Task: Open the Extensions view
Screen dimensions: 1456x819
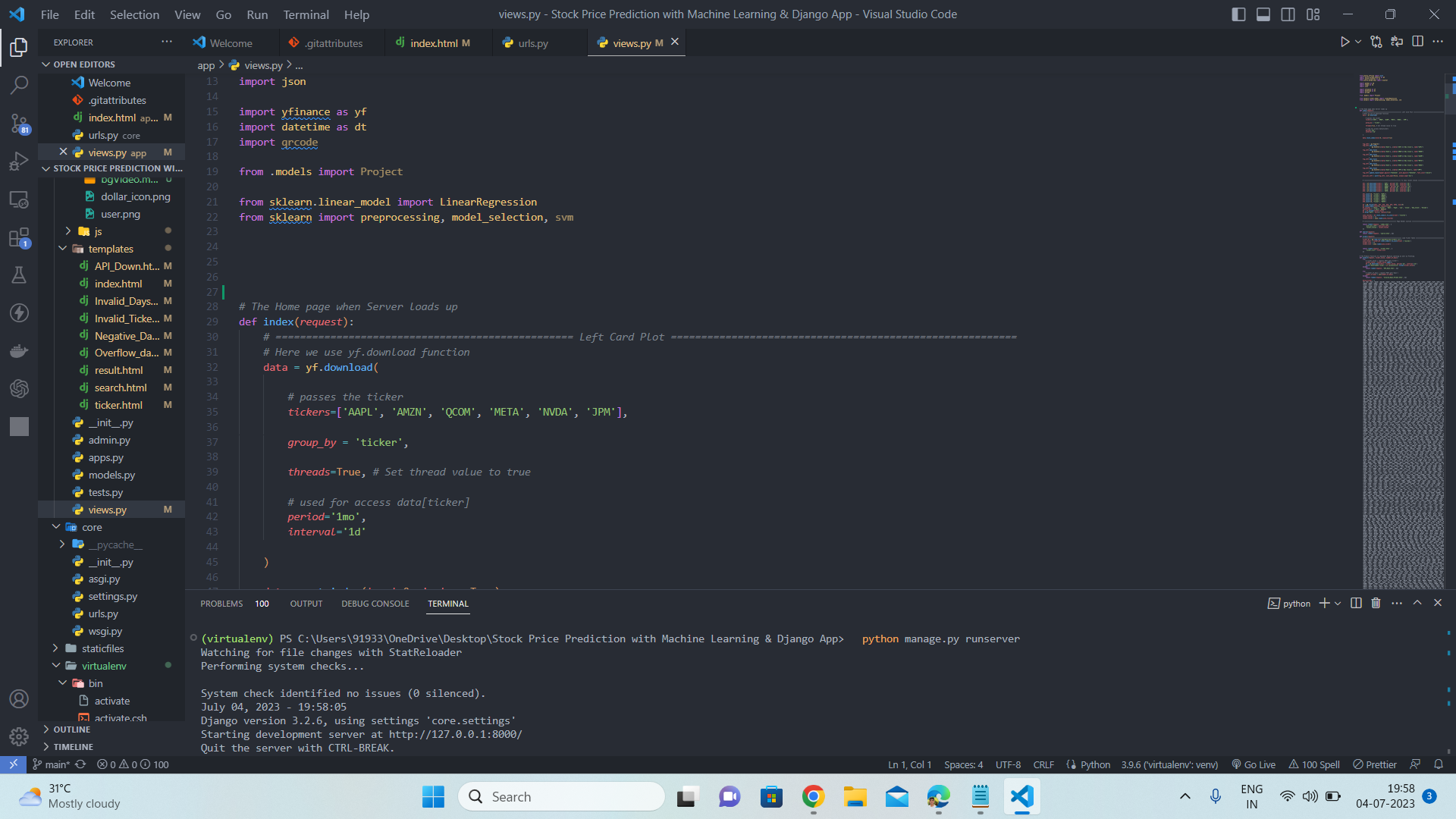Action: click(x=19, y=237)
